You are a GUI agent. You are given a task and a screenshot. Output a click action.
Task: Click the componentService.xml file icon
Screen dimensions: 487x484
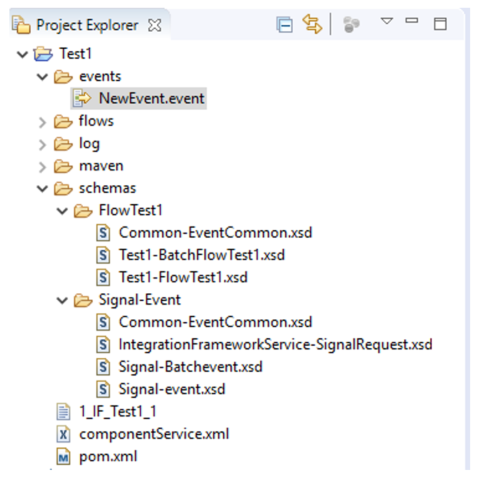63,434
